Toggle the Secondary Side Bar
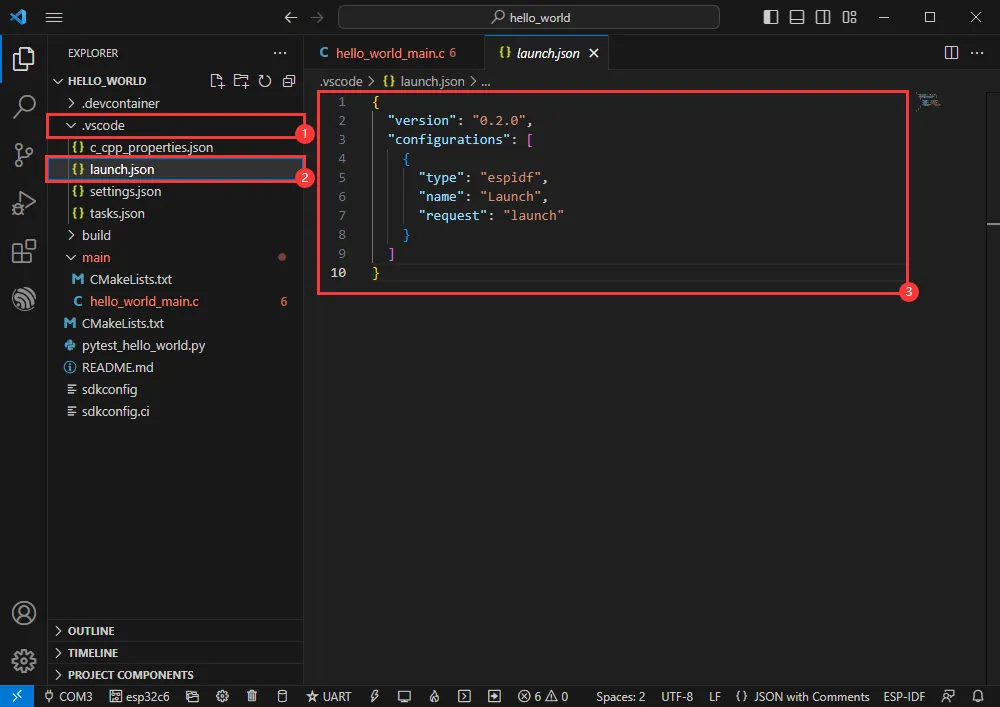Viewport: 1000px width, 707px height. click(x=823, y=17)
